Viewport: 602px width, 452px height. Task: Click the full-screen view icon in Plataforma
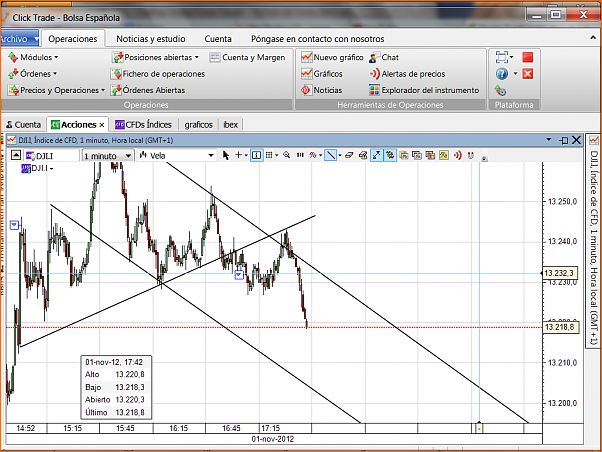tap(502, 57)
